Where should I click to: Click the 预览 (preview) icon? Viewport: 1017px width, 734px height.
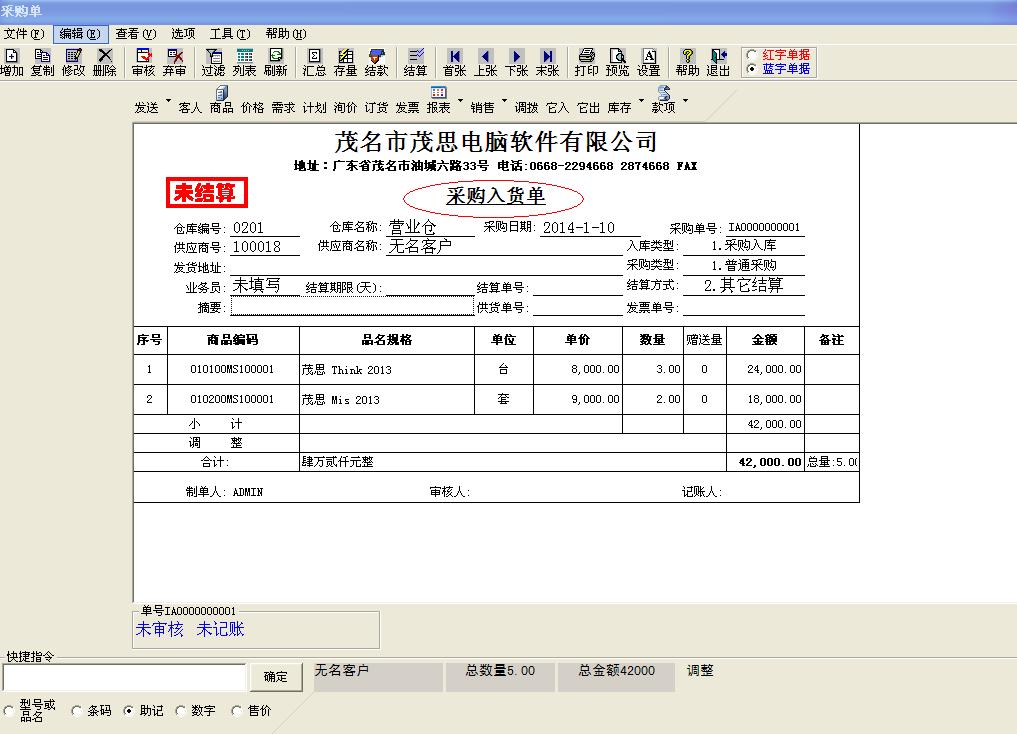[617, 62]
